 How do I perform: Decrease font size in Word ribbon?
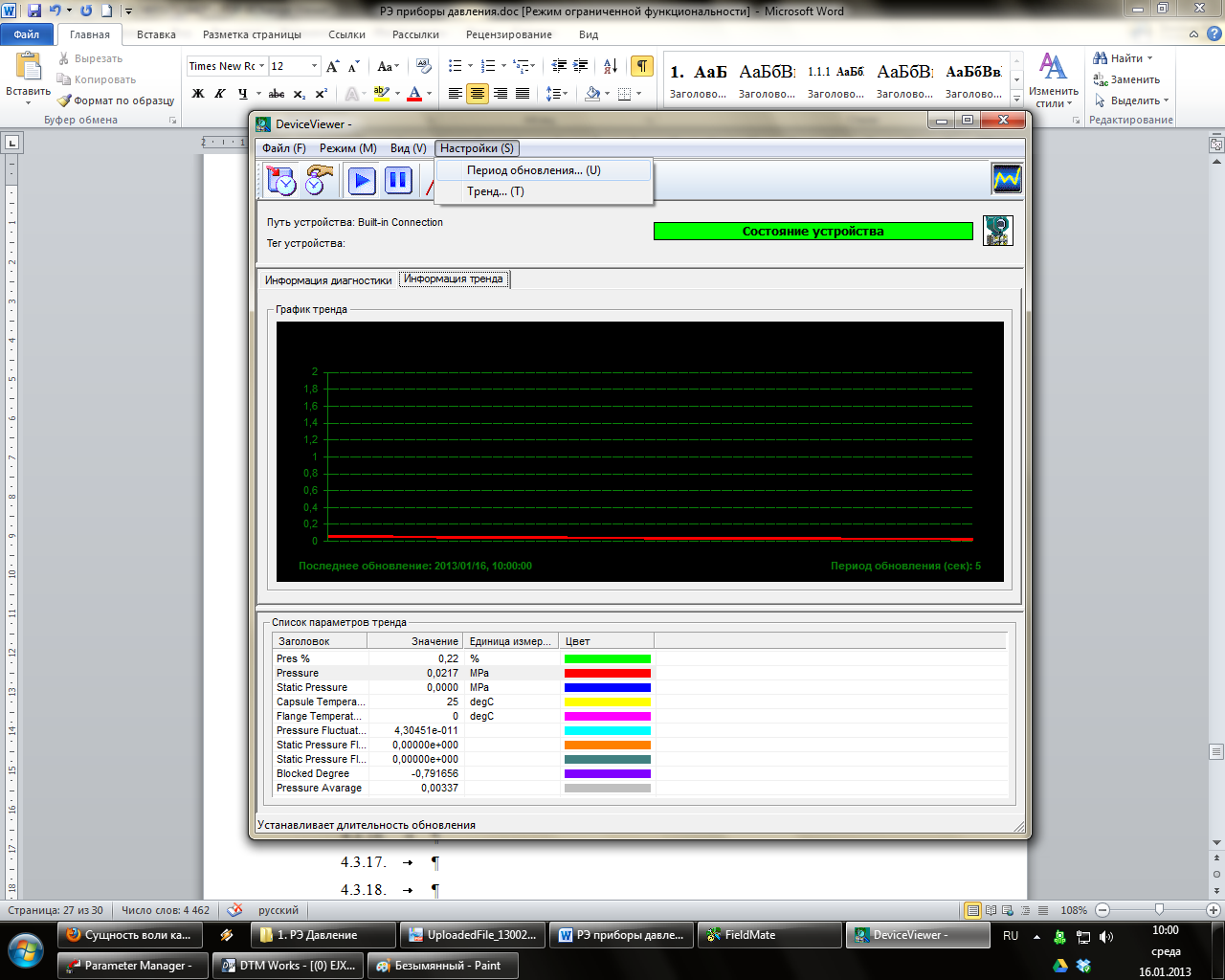coord(353,66)
